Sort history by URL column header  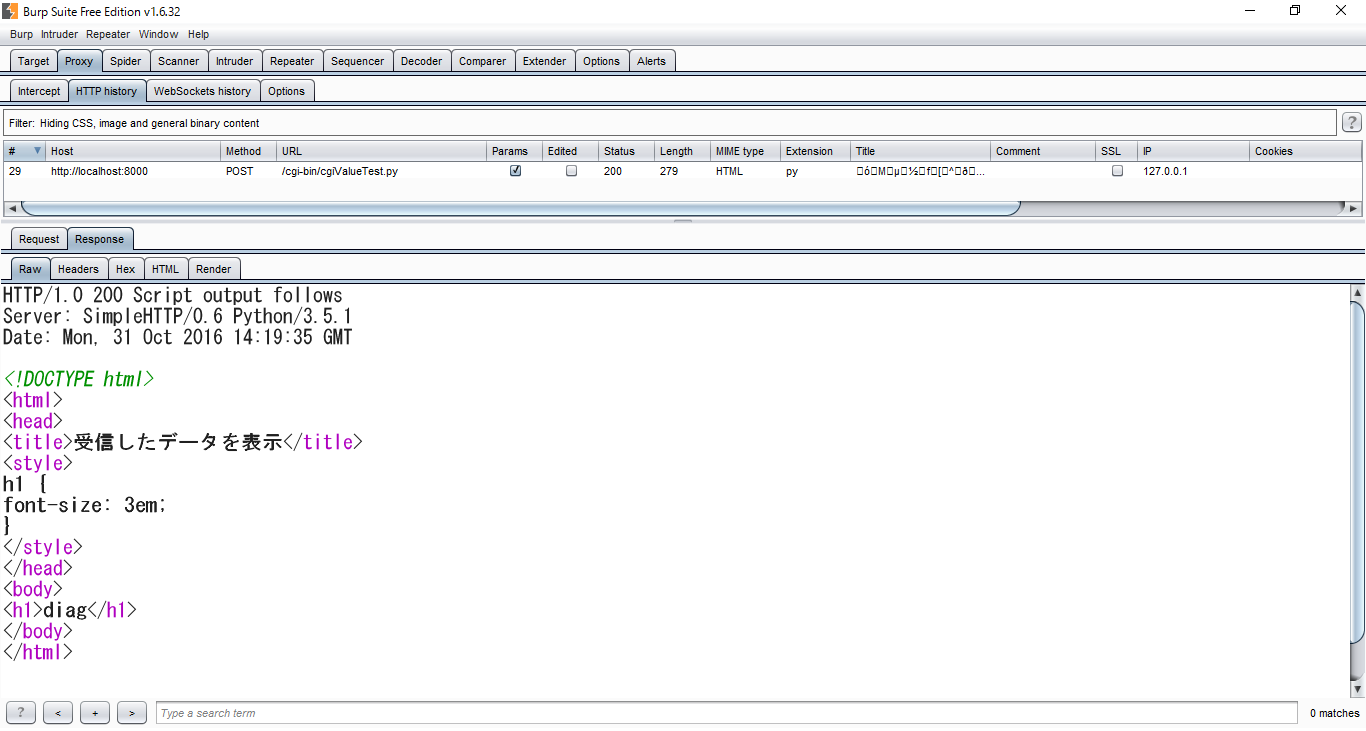click(382, 151)
